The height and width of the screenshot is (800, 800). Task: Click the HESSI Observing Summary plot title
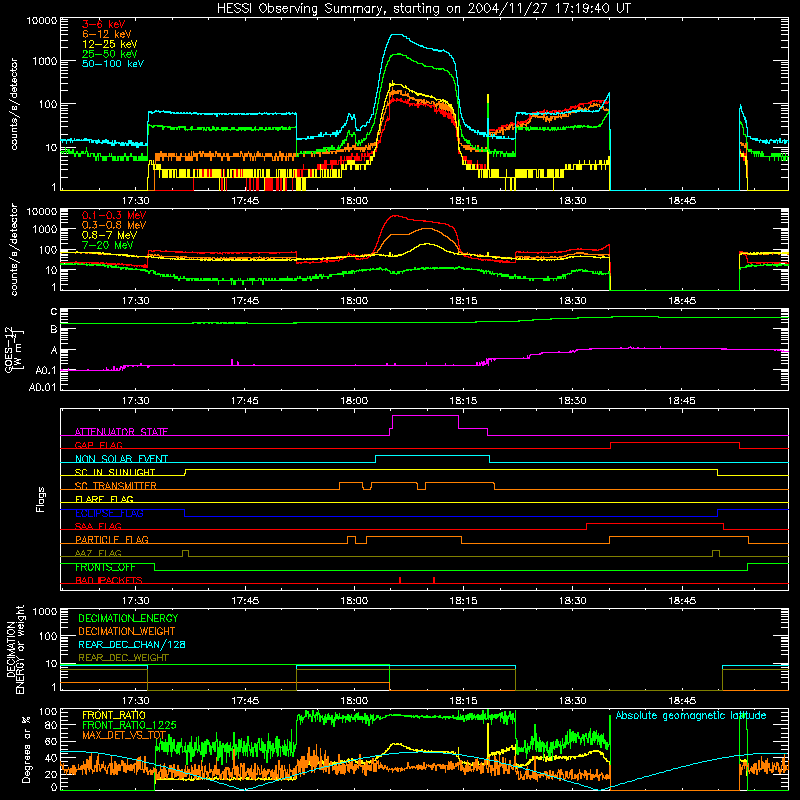pyautogui.click(x=424, y=9)
